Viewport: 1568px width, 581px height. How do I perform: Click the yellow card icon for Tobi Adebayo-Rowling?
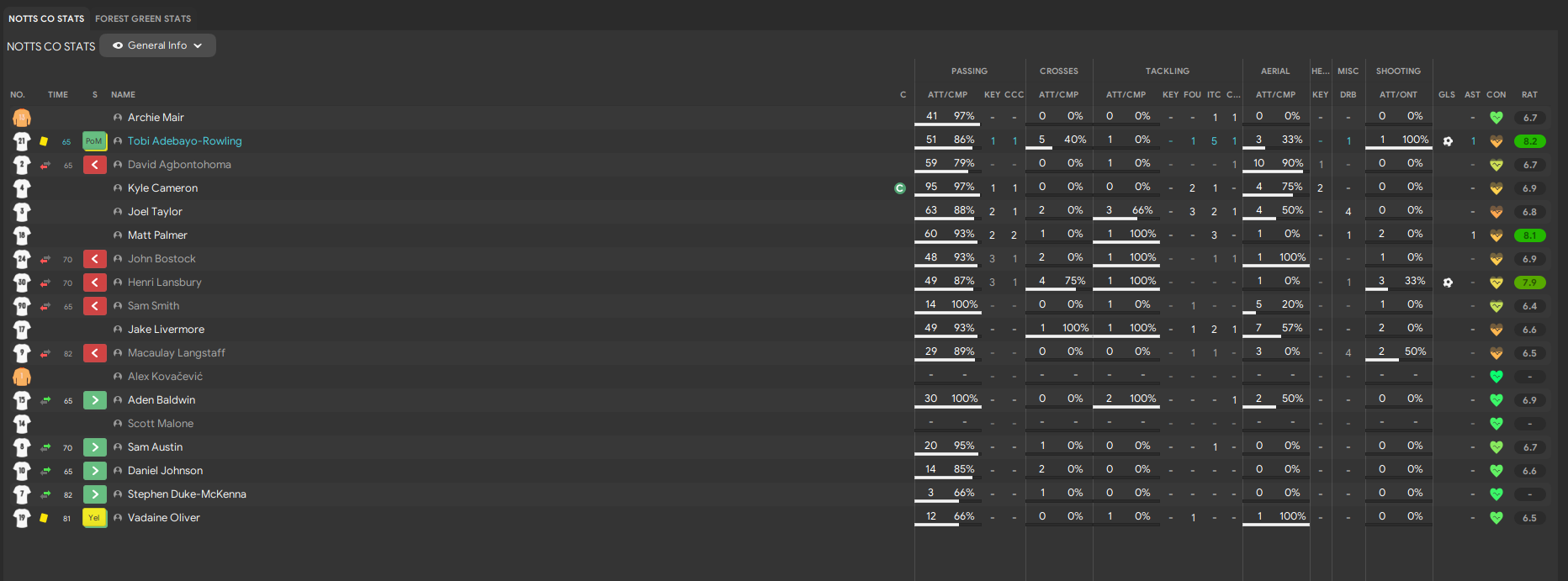pyautogui.click(x=44, y=141)
